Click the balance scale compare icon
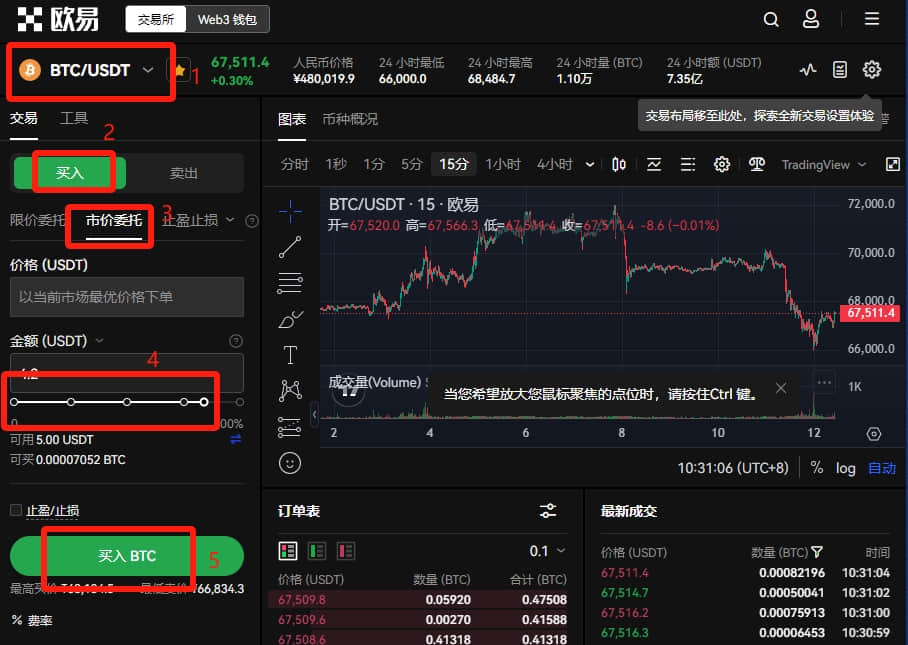Viewport: 908px width, 645px height. coord(756,165)
